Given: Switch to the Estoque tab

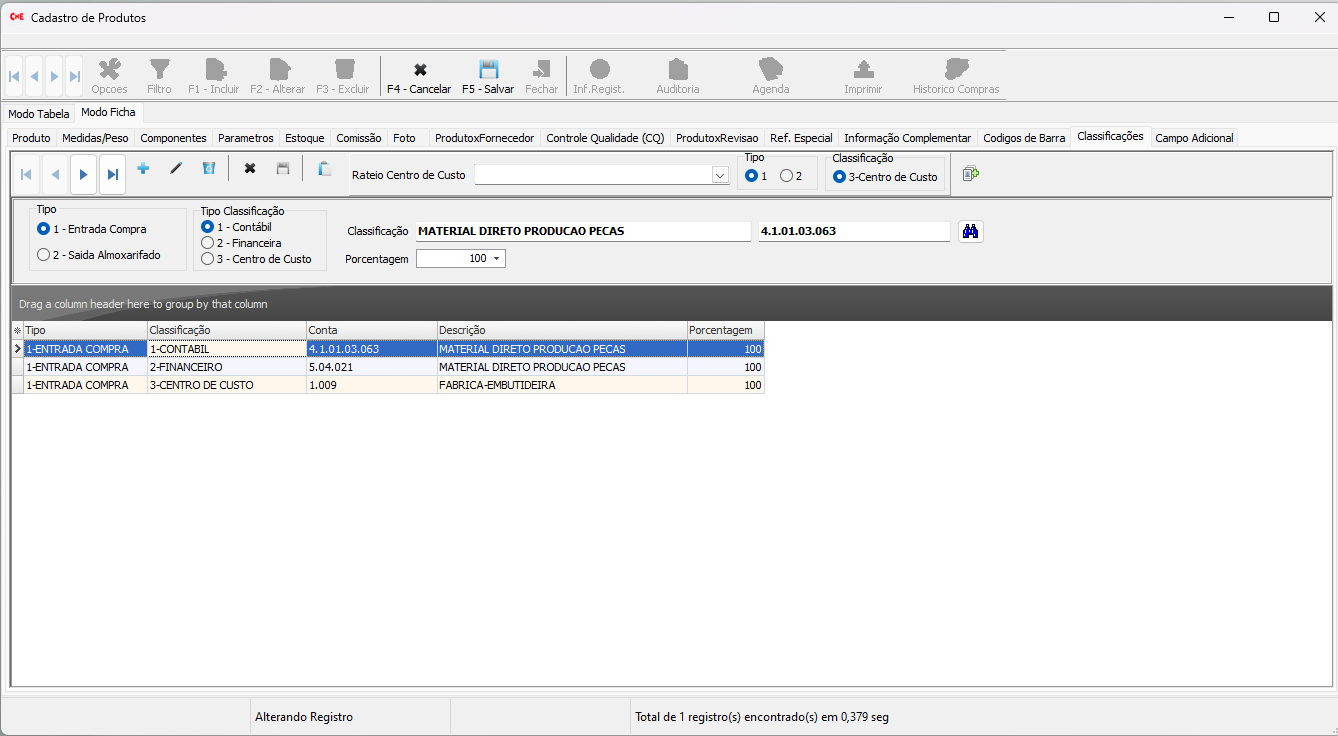Looking at the screenshot, I should (304, 138).
